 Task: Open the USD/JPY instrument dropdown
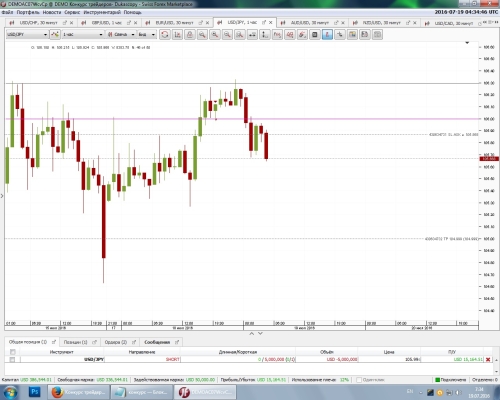pos(27,34)
